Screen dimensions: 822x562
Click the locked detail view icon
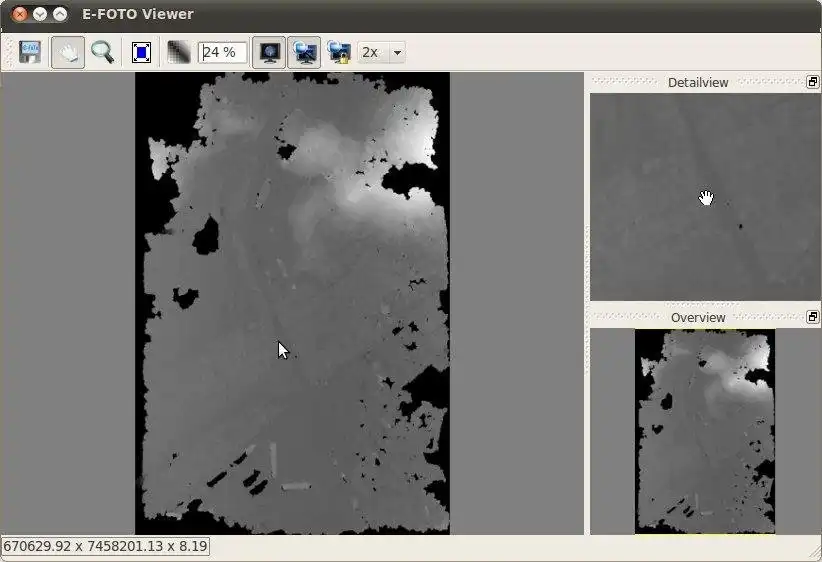[339, 52]
